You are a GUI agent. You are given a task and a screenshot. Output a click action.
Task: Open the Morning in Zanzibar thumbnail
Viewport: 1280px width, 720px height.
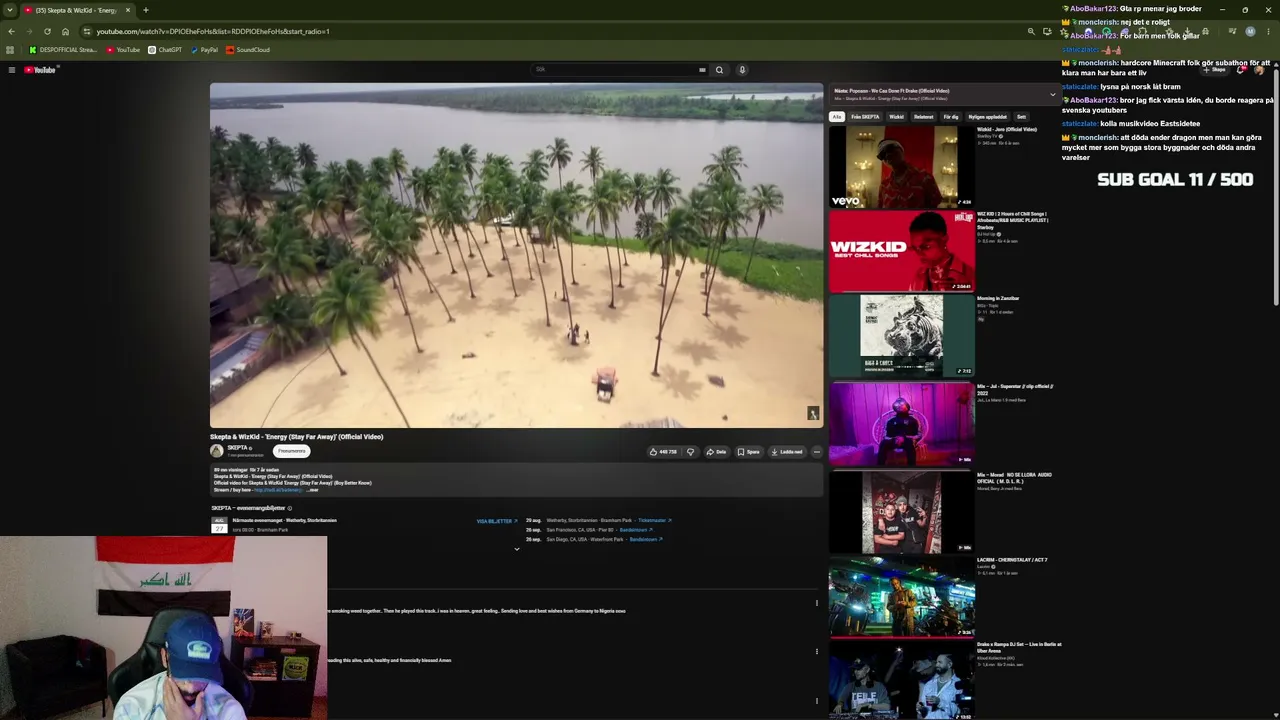pos(901,335)
